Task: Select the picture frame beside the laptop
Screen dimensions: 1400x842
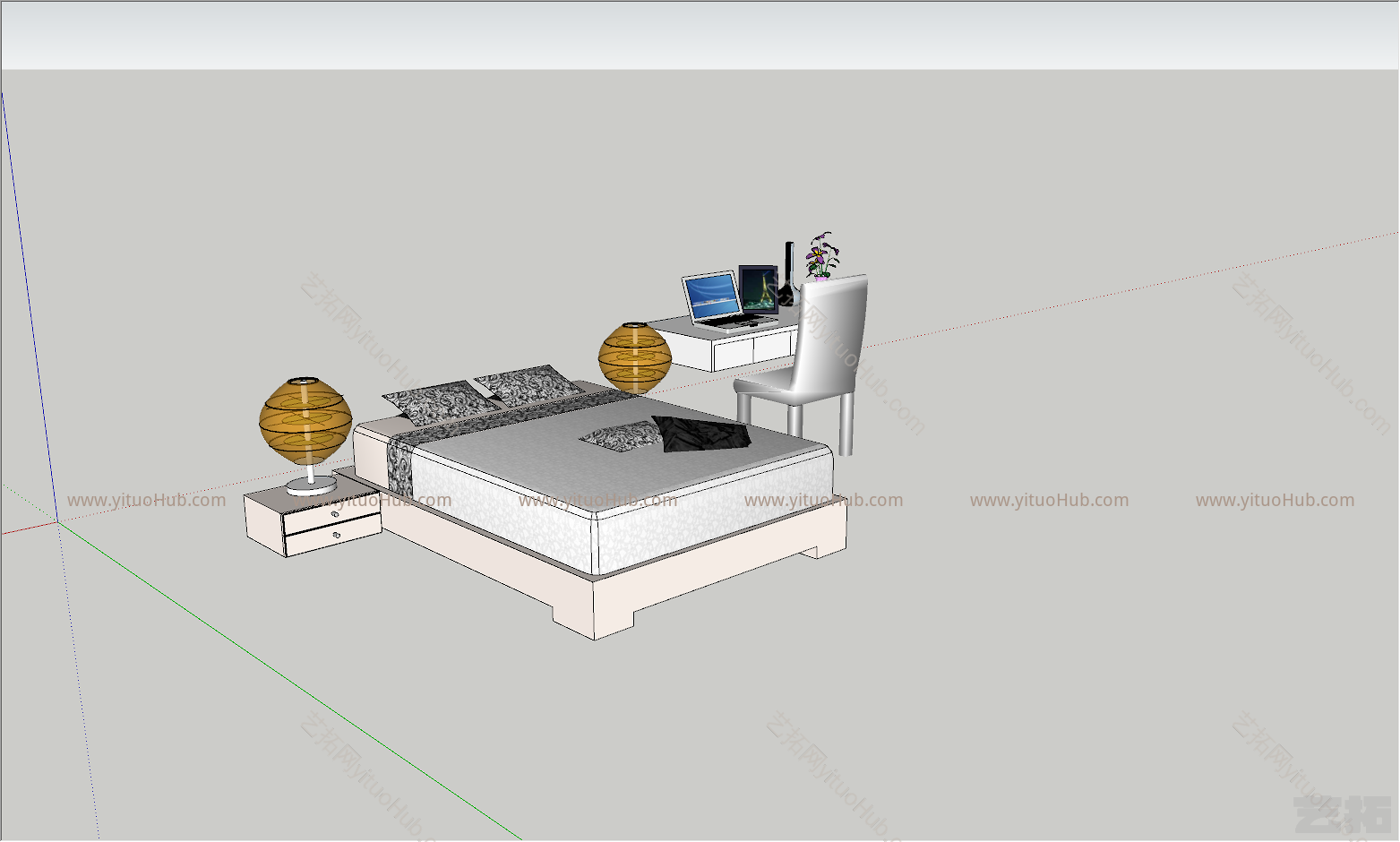Action: 760,289
